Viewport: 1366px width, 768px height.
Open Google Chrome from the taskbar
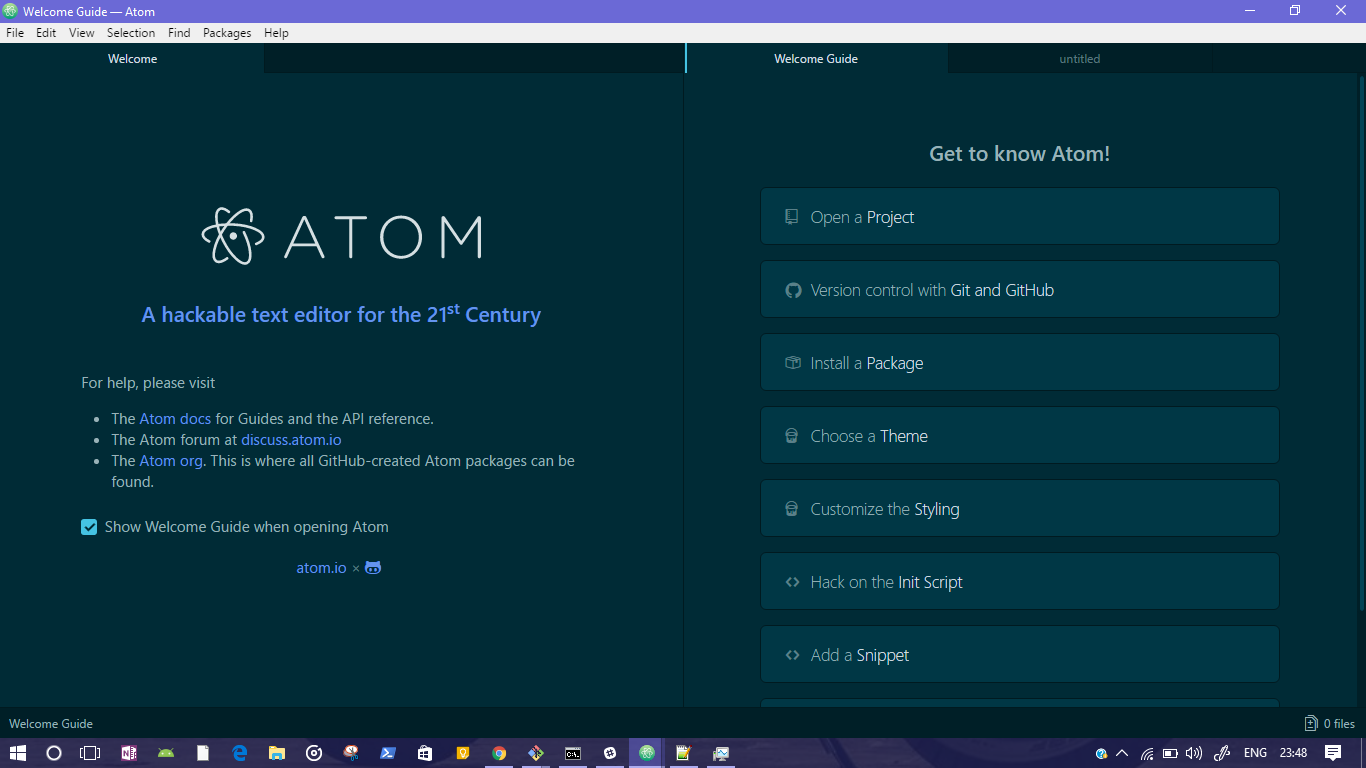coord(499,753)
